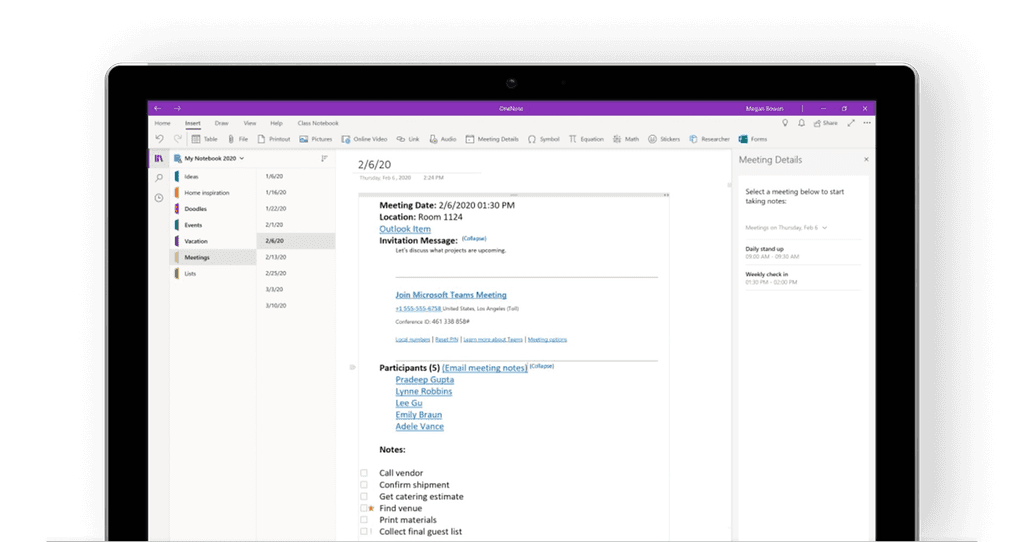The width and height of the screenshot is (1024, 542).
Task: Select the Ideas section
Action: [x=213, y=176]
